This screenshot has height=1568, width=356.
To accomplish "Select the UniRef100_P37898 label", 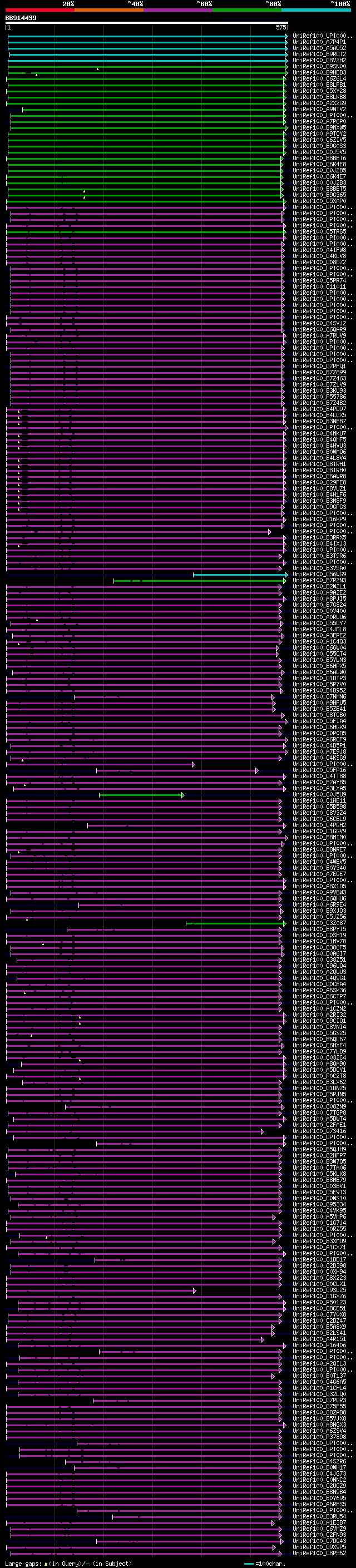I will pyautogui.click(x=319, y=1437).
